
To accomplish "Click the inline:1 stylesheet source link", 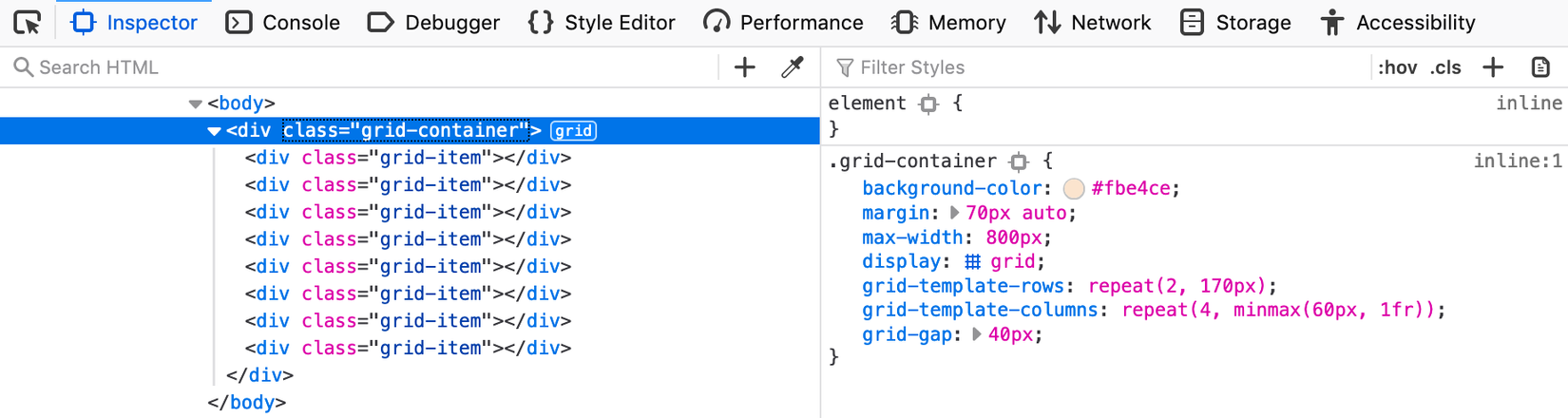I will click(x=1517, y=161).
